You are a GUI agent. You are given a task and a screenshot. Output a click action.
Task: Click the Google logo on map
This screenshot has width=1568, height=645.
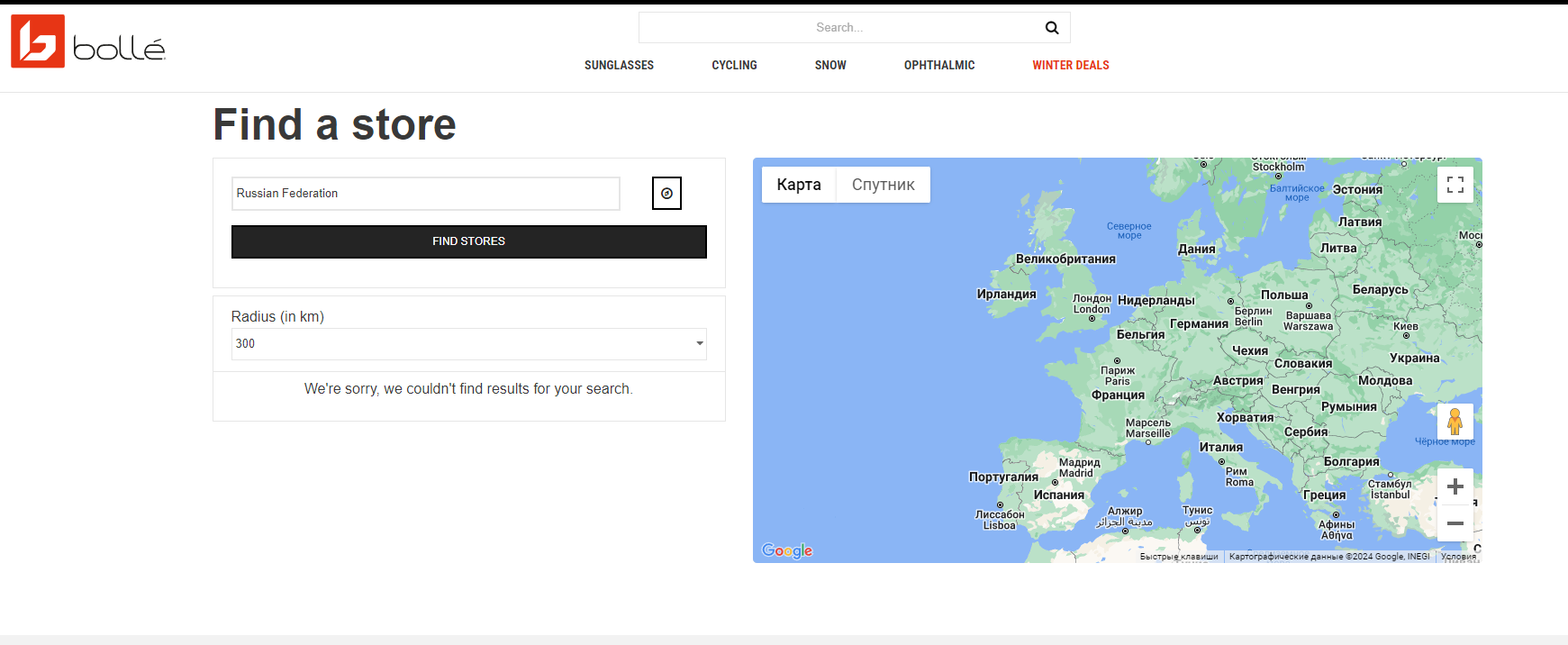[x=787, y=550]
